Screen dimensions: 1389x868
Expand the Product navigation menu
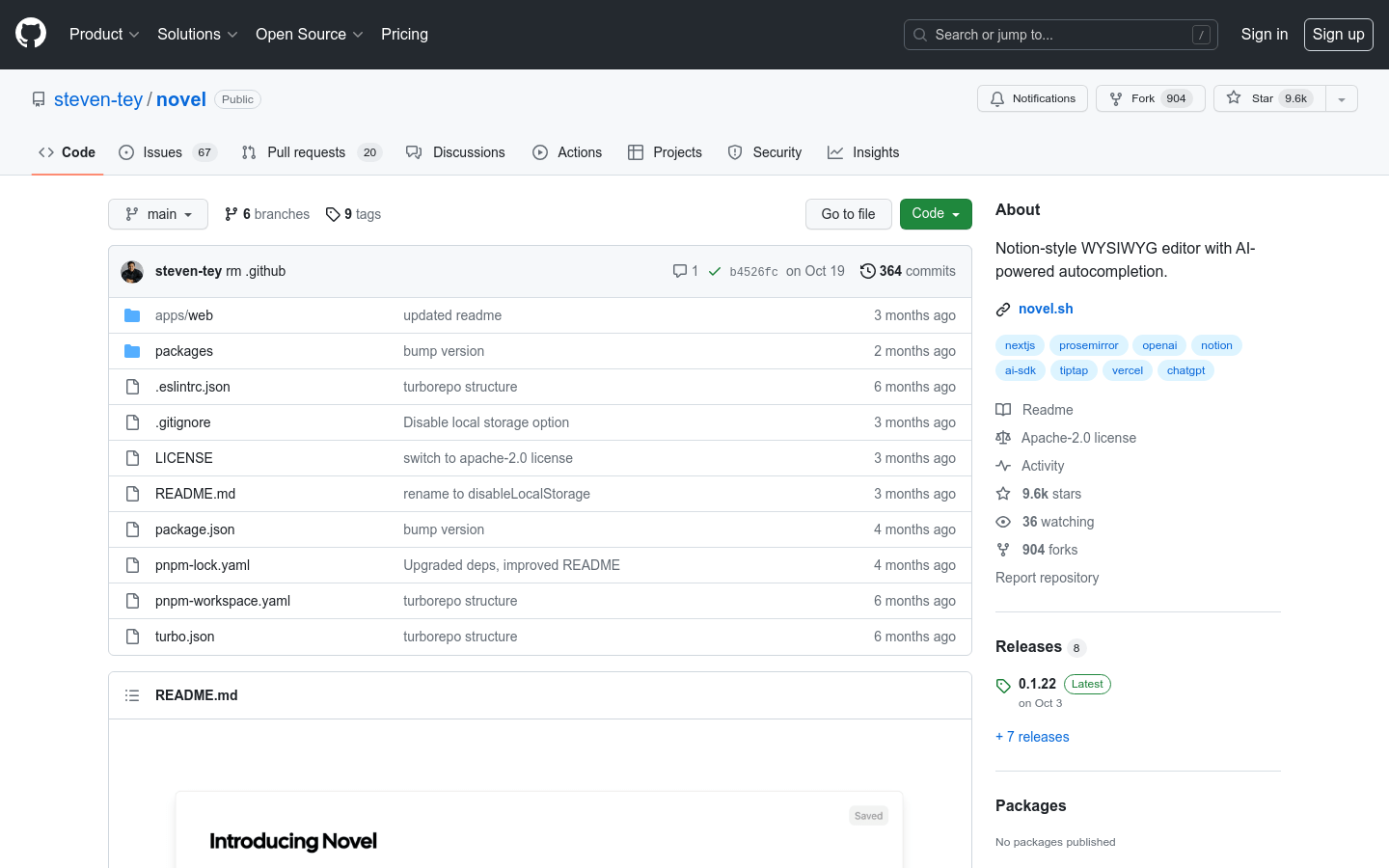tap(104, 35)
